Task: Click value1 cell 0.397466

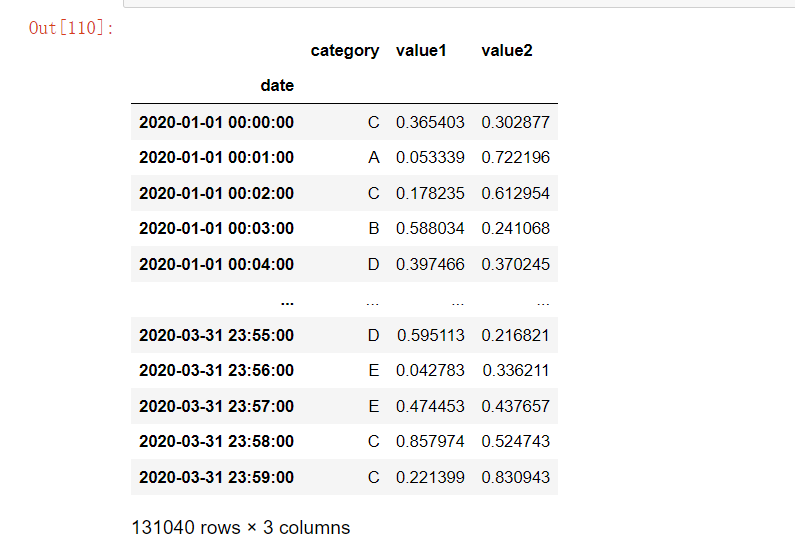Action: (430, 264)
